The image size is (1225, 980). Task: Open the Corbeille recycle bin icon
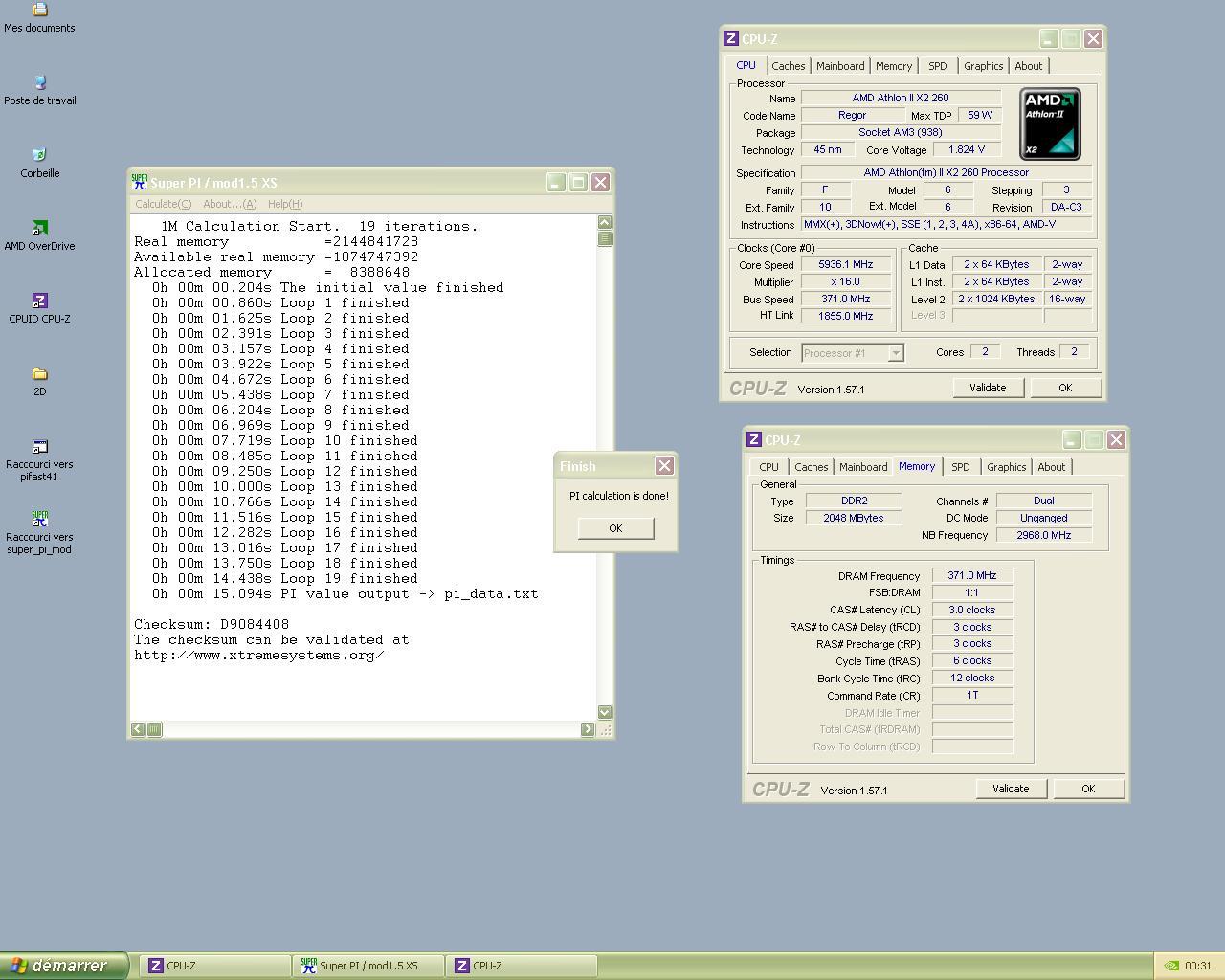coord(39,163)
